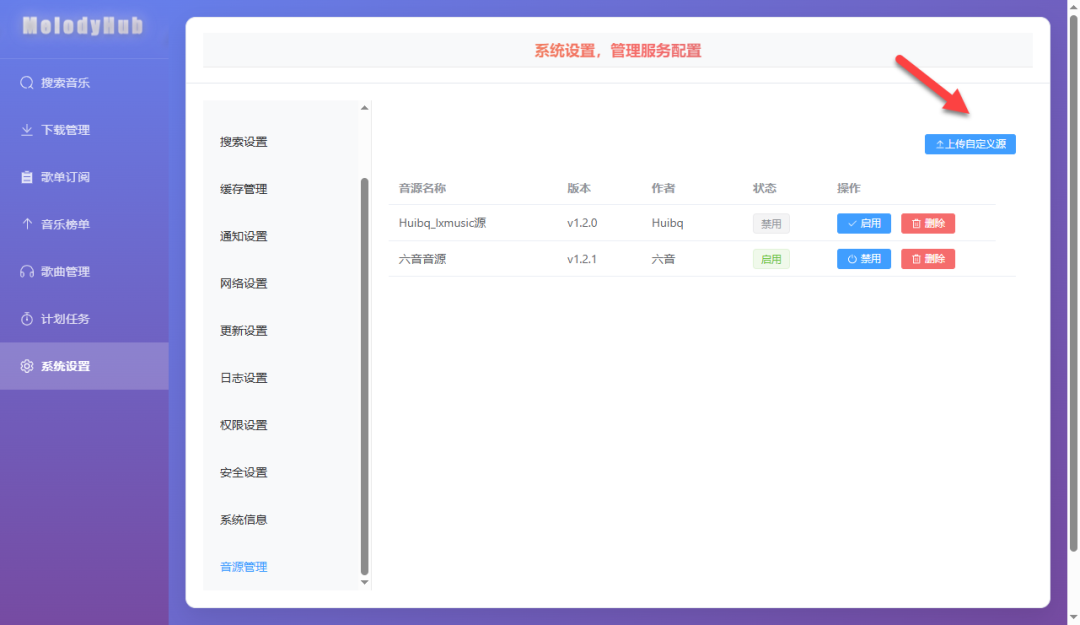
Task: Open 通知设置 settings tab
Action: coord(243,236)
